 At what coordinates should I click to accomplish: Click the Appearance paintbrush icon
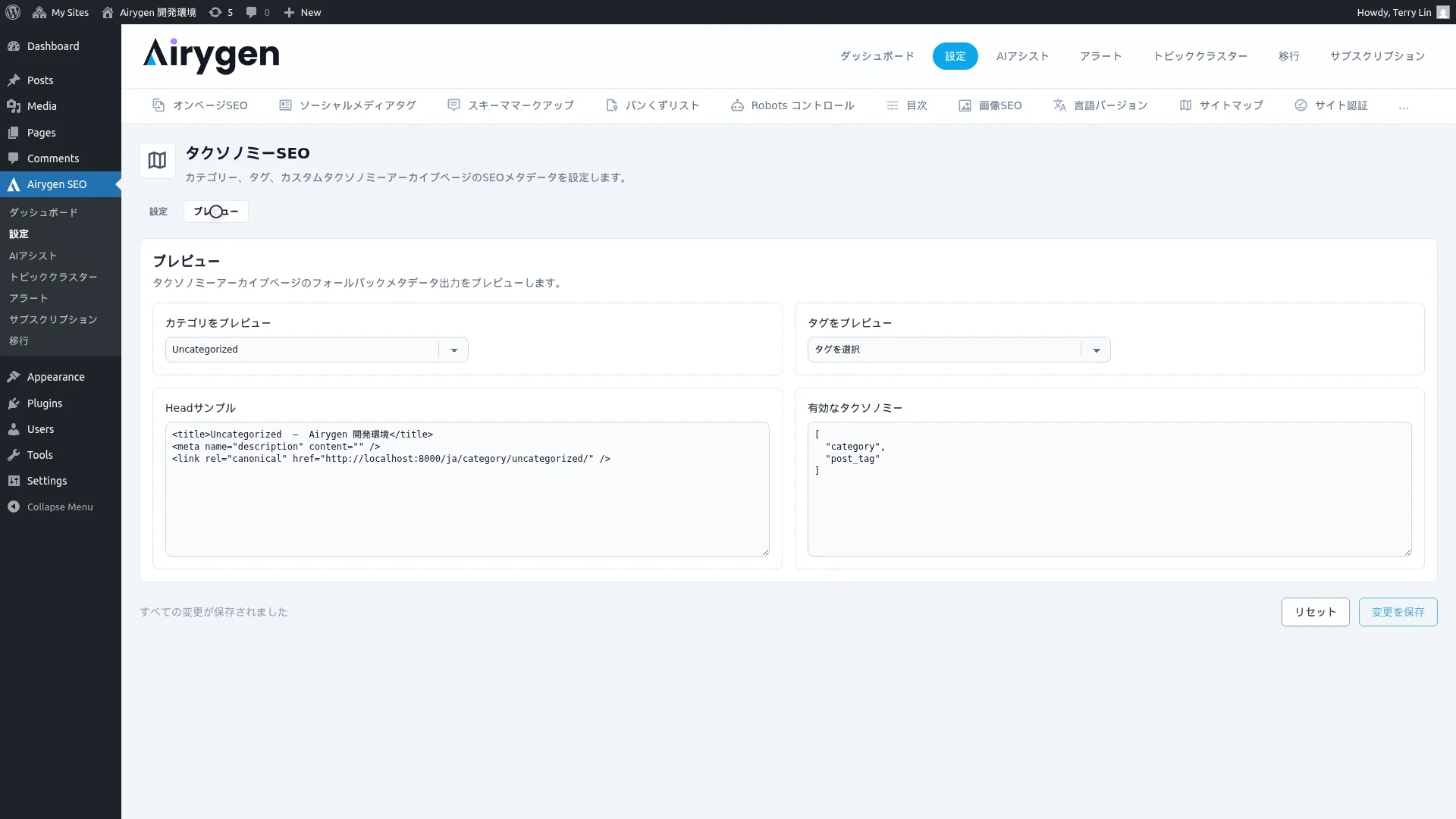14,377
